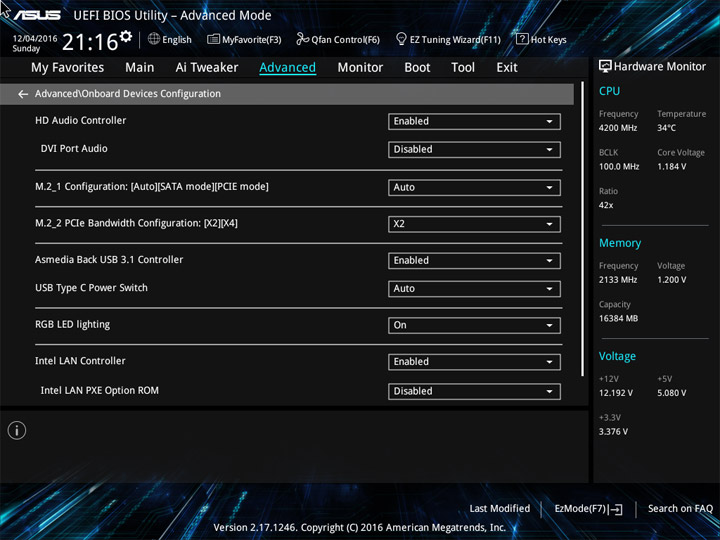
Task: Click Last Modified button
Action: click(500, 509)
